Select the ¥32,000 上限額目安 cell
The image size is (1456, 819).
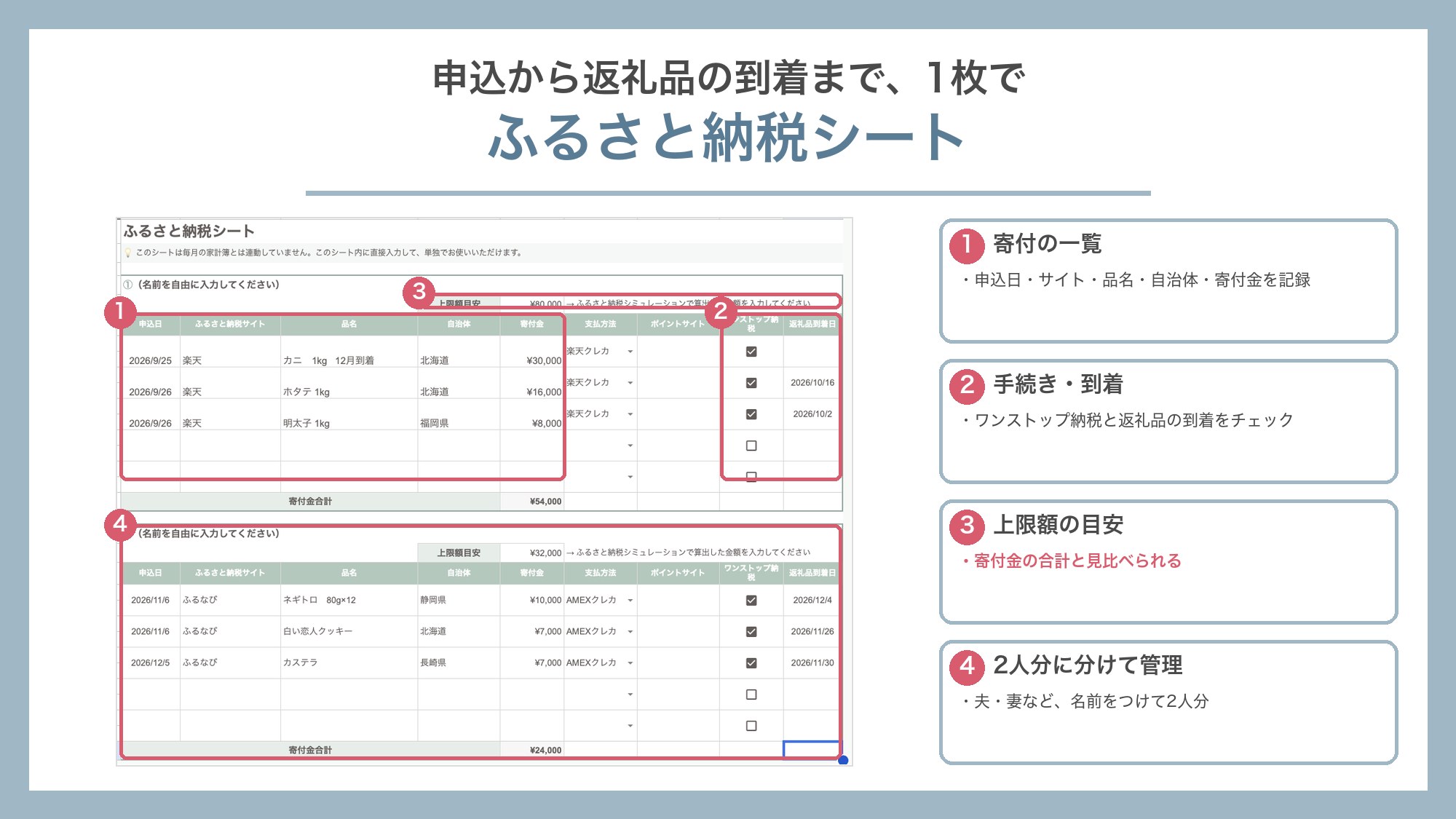coord(532,553)
